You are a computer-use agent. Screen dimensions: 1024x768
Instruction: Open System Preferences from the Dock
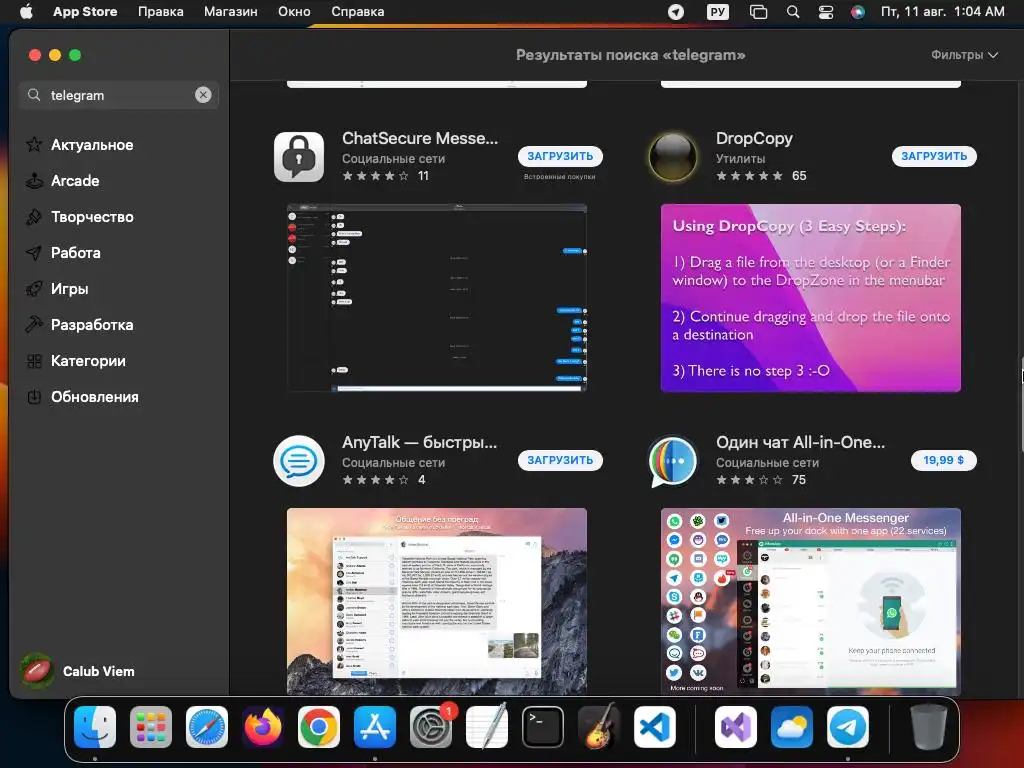[431, 727]
